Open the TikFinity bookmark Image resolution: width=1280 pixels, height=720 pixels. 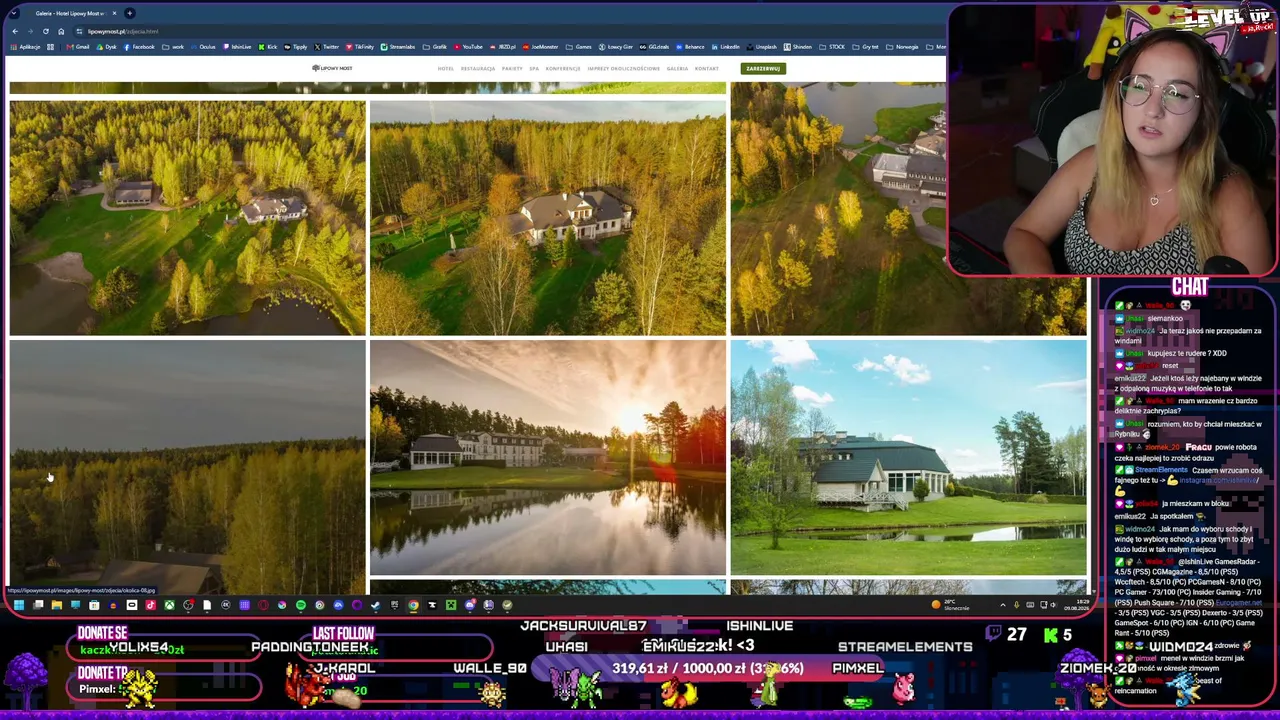[360, 47]
